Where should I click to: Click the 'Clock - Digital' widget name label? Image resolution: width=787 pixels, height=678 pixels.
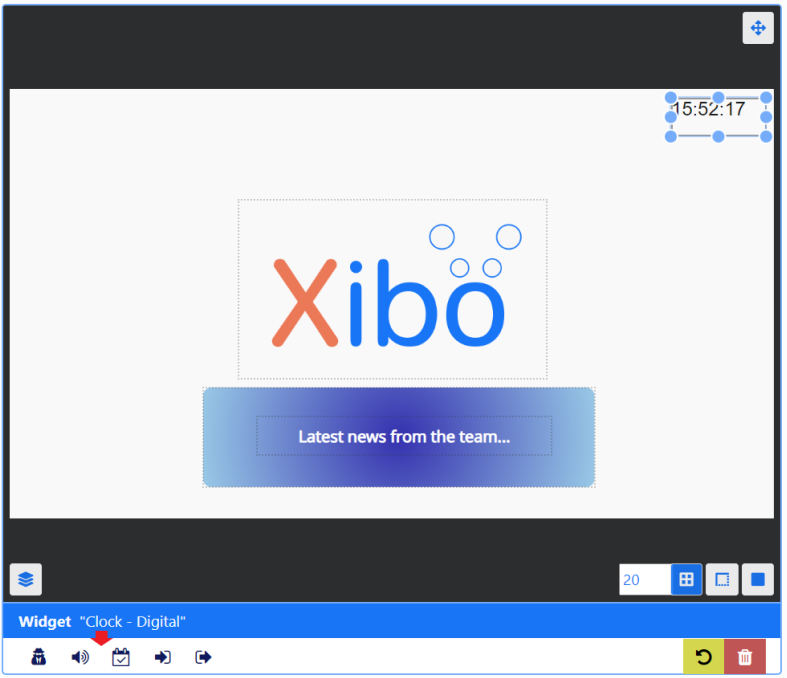tap(133, 622)
